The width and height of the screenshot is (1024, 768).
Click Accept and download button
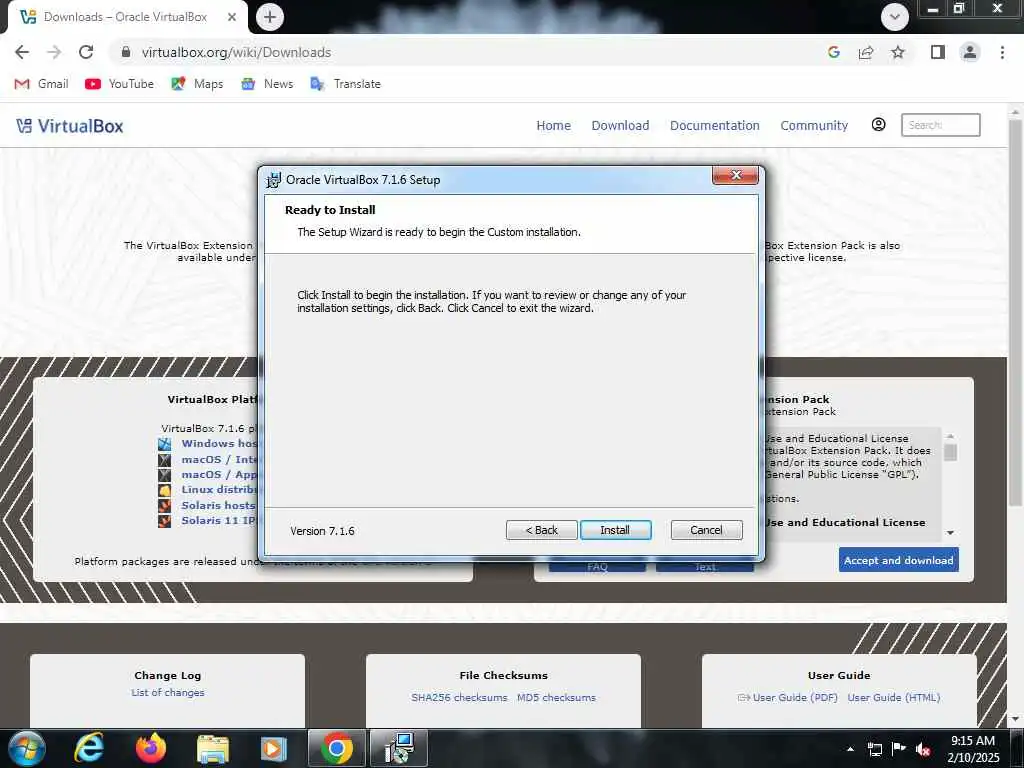pyautogui.click(x=899, y=560)
